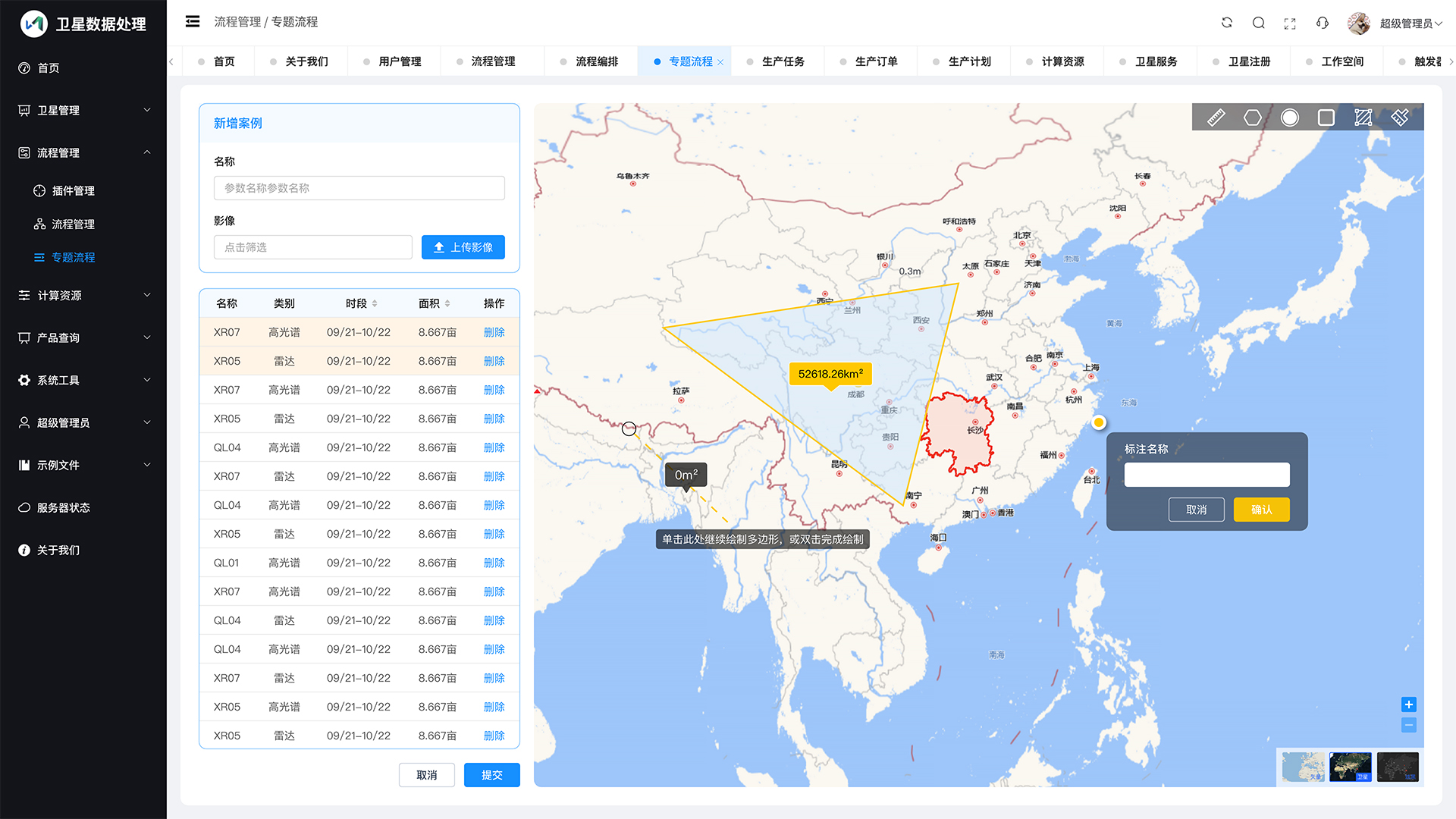Click the yellow 确认 button in annotation popup

(1262, 510)
